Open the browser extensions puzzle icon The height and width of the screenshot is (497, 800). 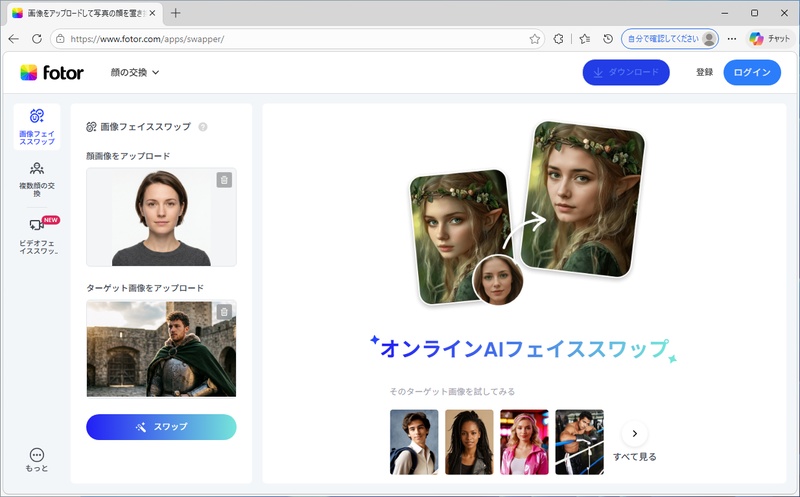(558, 39)
